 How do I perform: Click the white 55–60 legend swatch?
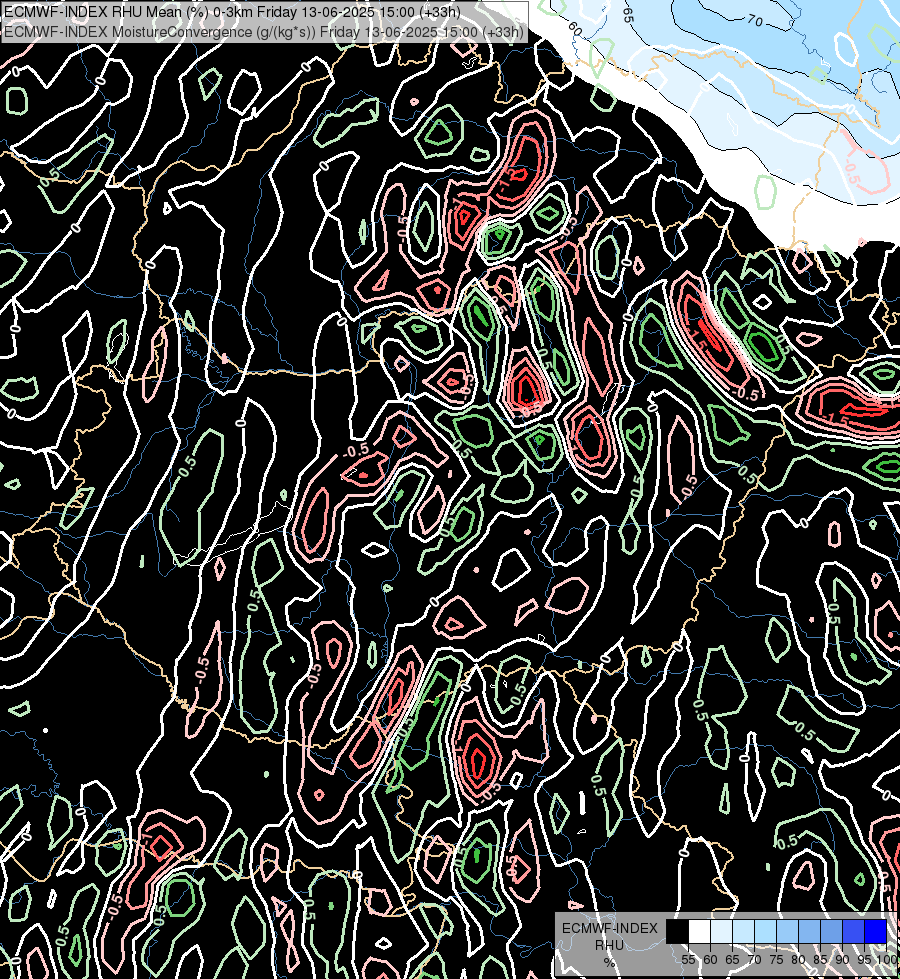[700, 931]
